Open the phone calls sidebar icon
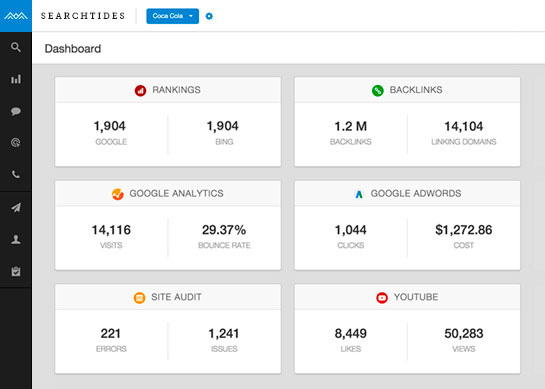The width and height of the screenshot is (545, 389). click(16, 174)
